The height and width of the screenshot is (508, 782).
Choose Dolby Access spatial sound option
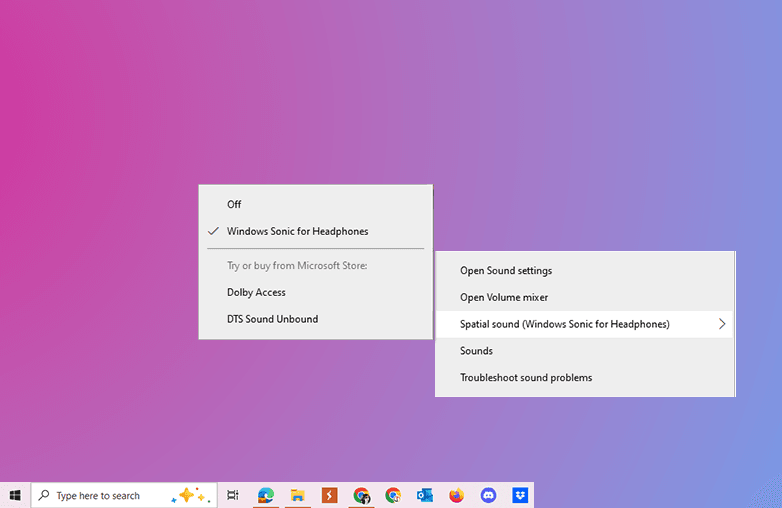click(316, 292)
